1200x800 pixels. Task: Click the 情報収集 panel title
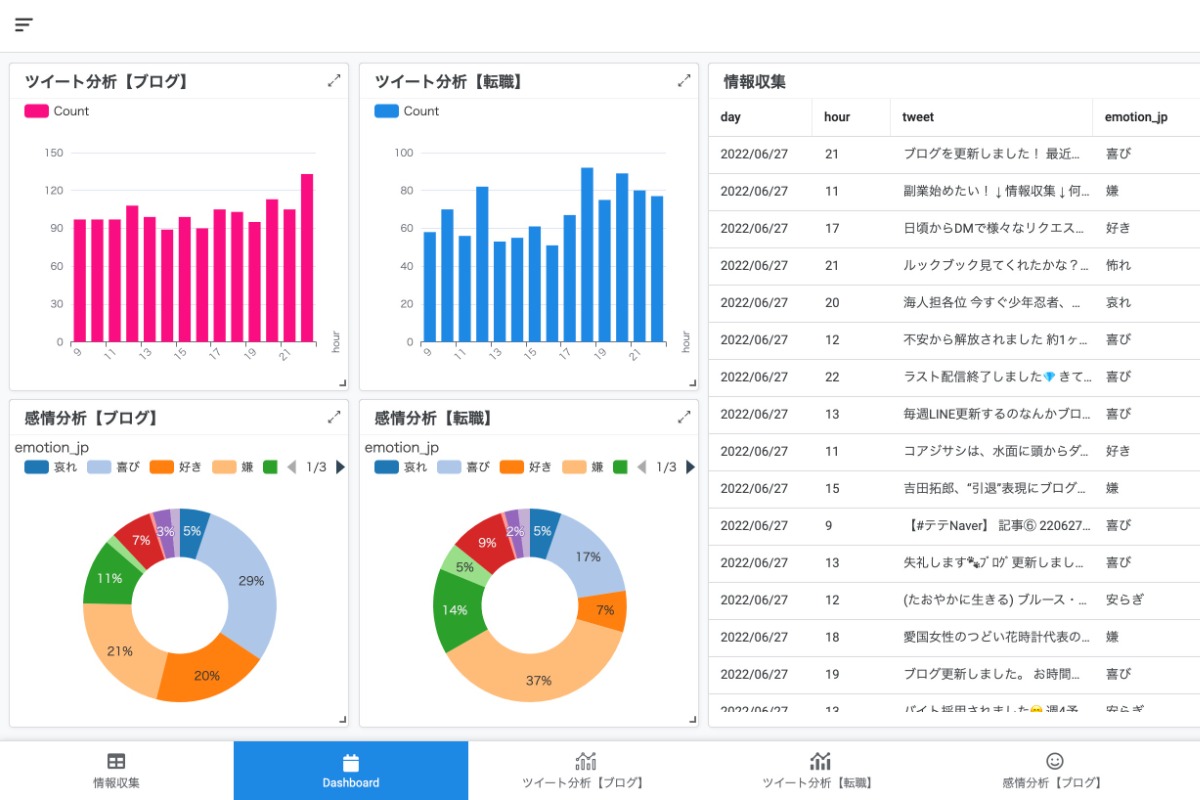click(x=754, y=82)
